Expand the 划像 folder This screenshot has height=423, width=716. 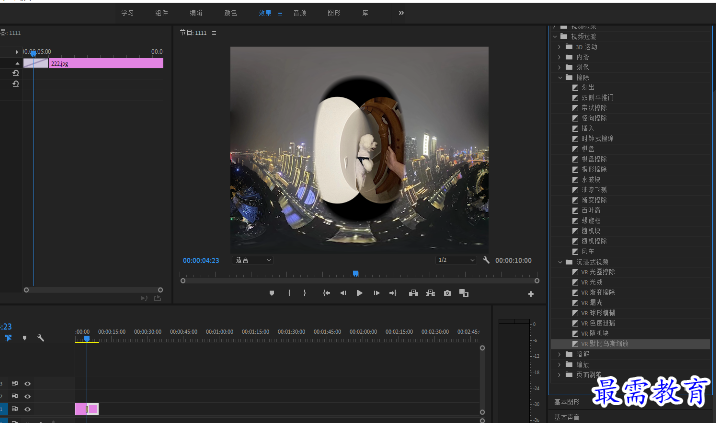(559, 67)
